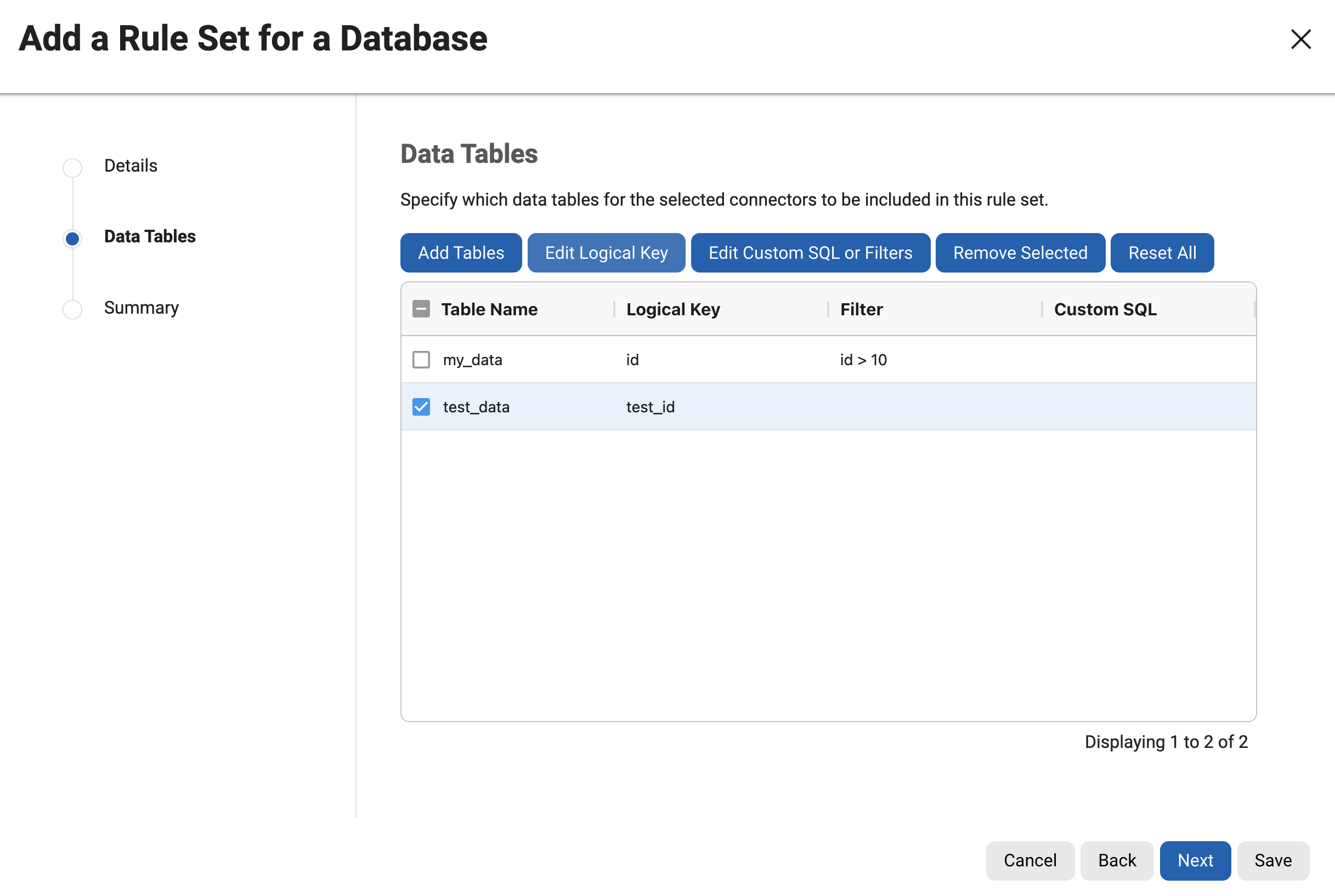Click the Data Tables step indicator dot

[72, 239]
